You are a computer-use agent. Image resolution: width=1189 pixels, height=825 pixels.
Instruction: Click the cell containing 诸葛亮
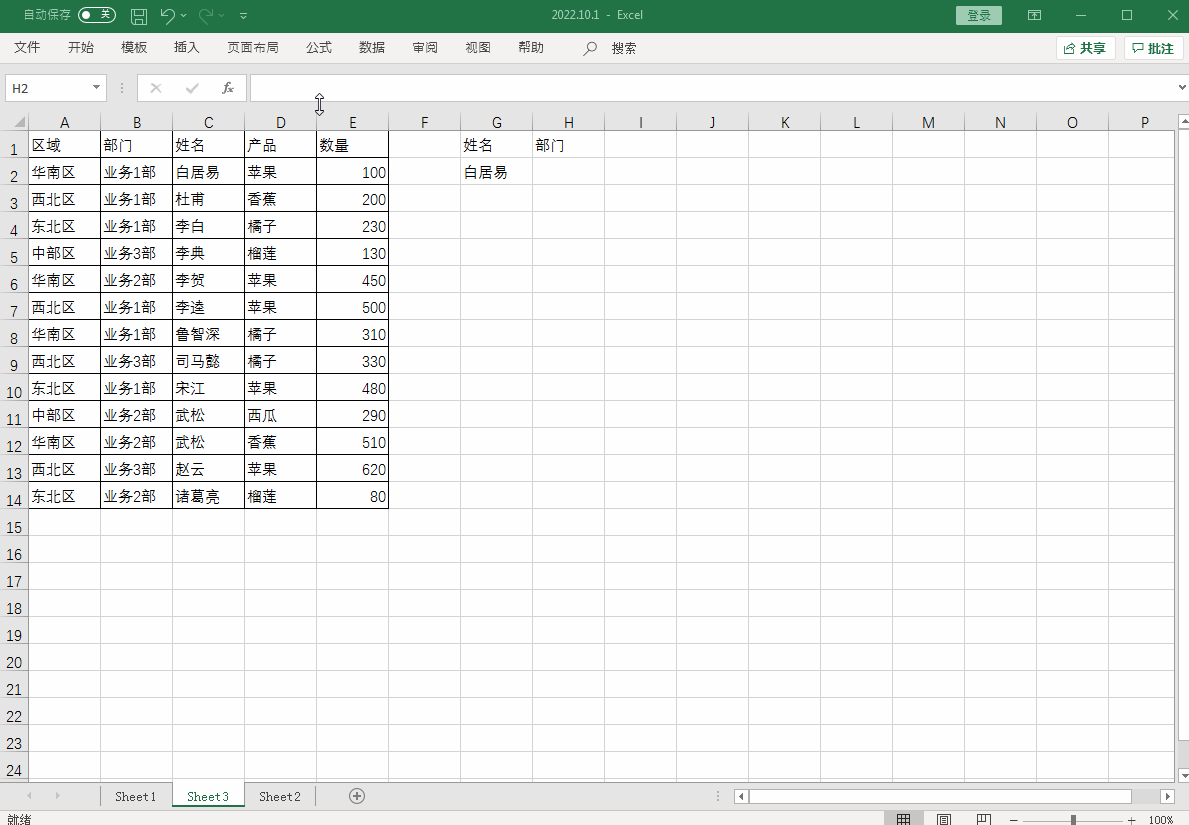click(x=209, y=496)
